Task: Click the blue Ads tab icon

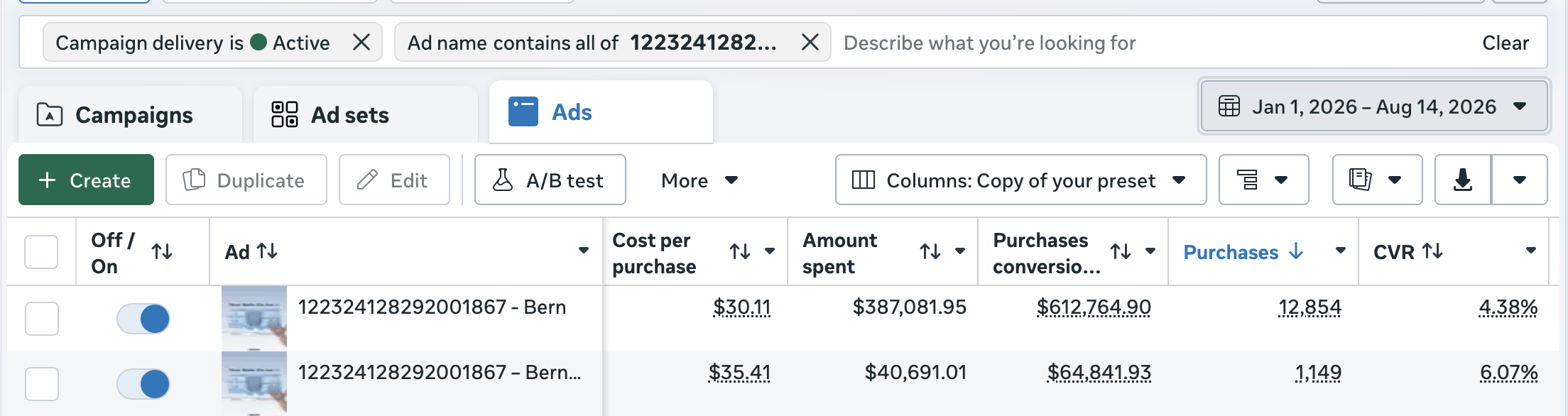Action: tap(523, 111)
